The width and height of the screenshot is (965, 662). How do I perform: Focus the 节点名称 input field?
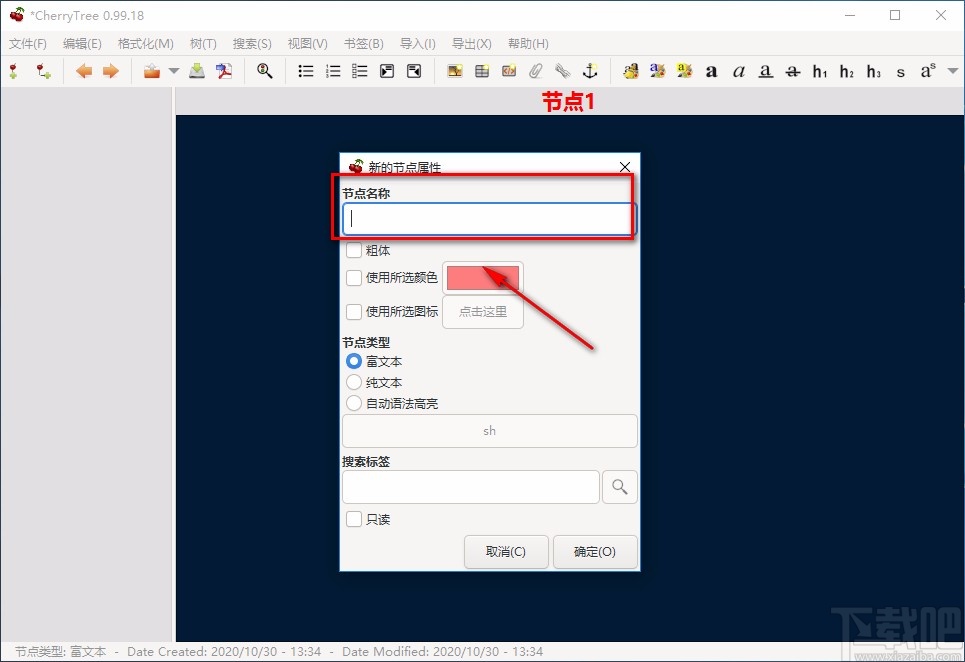click(x=489, y=219)
